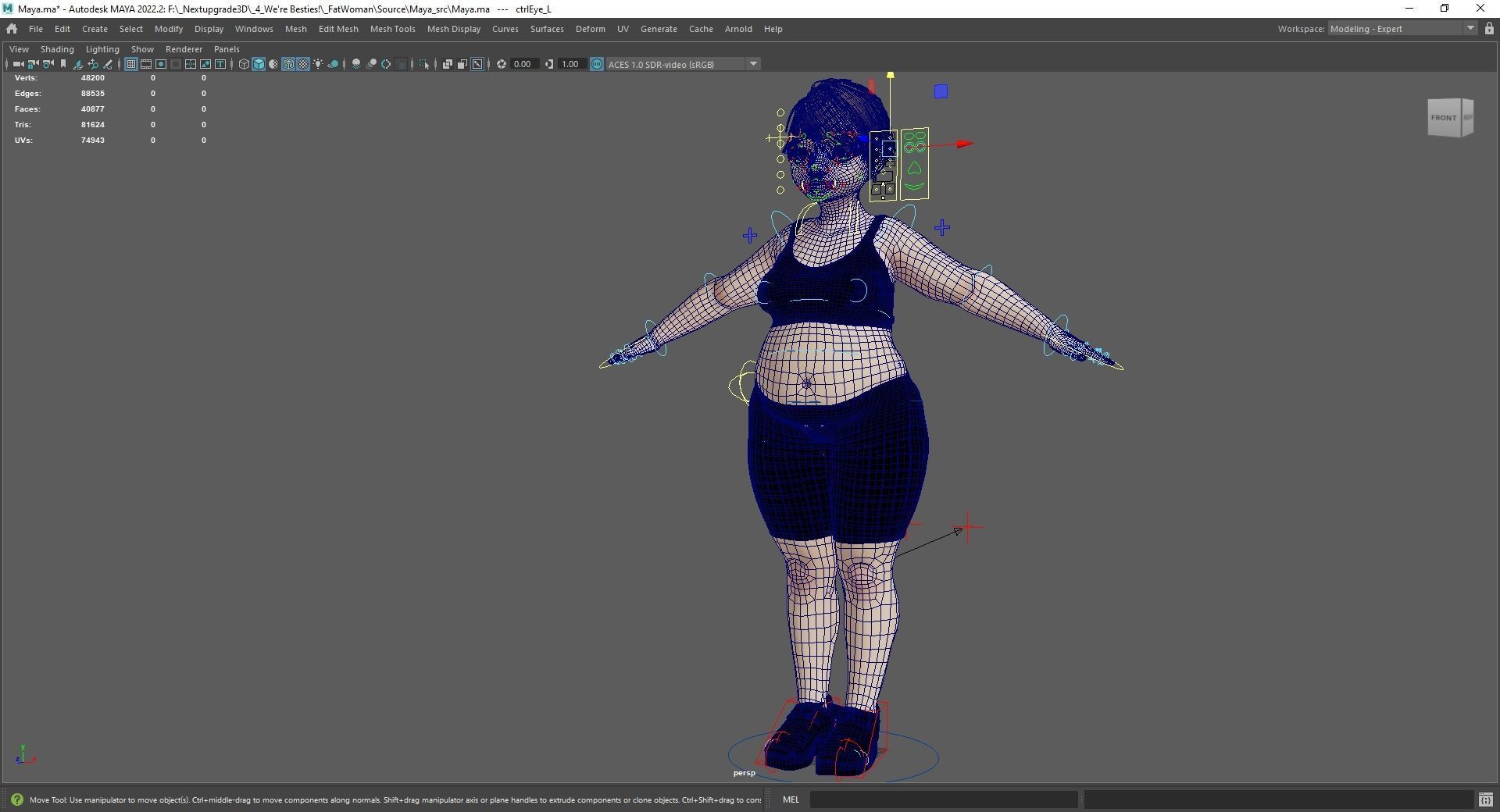Click the Gamma reset icon

pyautogui.click(x=549, y=64)
